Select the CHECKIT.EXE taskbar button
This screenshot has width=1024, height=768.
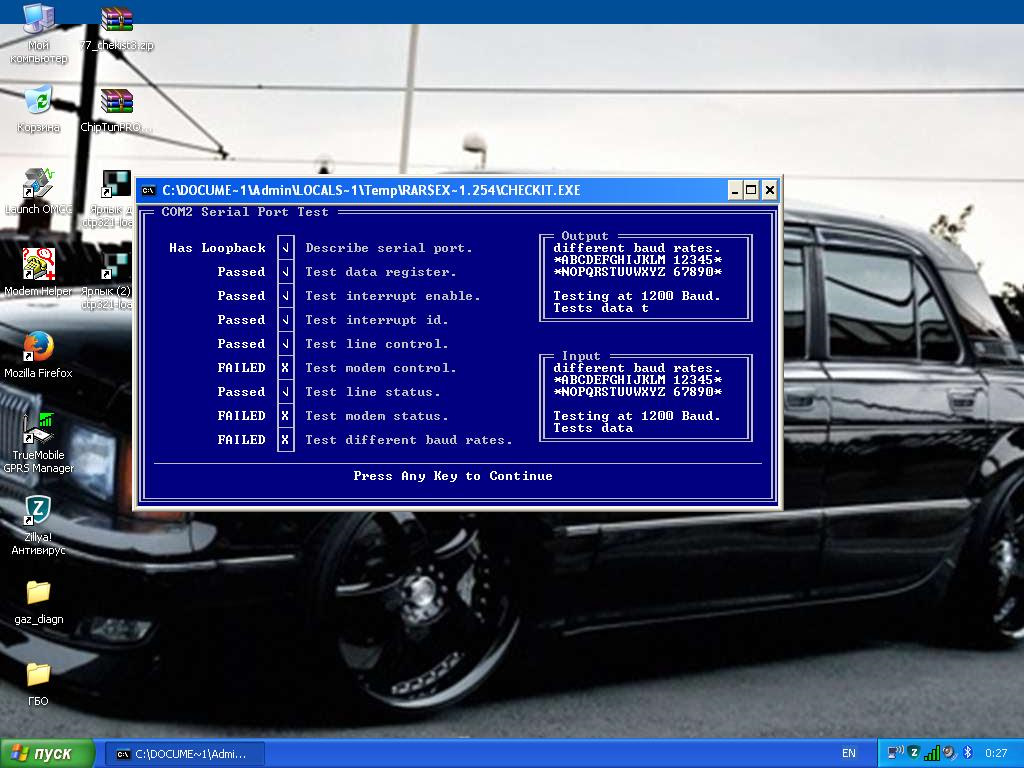(185, 753)
